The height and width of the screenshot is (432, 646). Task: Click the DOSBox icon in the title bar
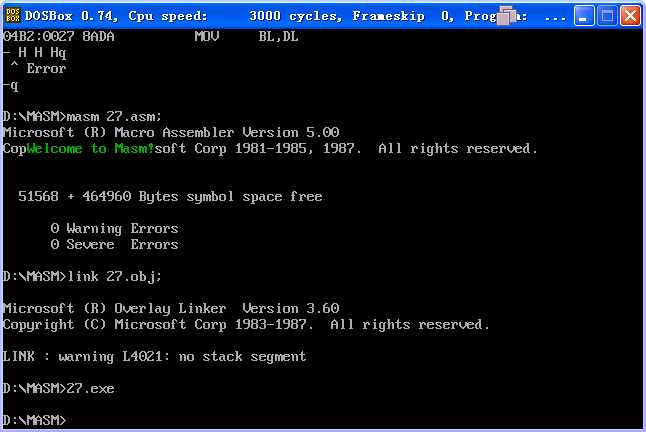13,16
